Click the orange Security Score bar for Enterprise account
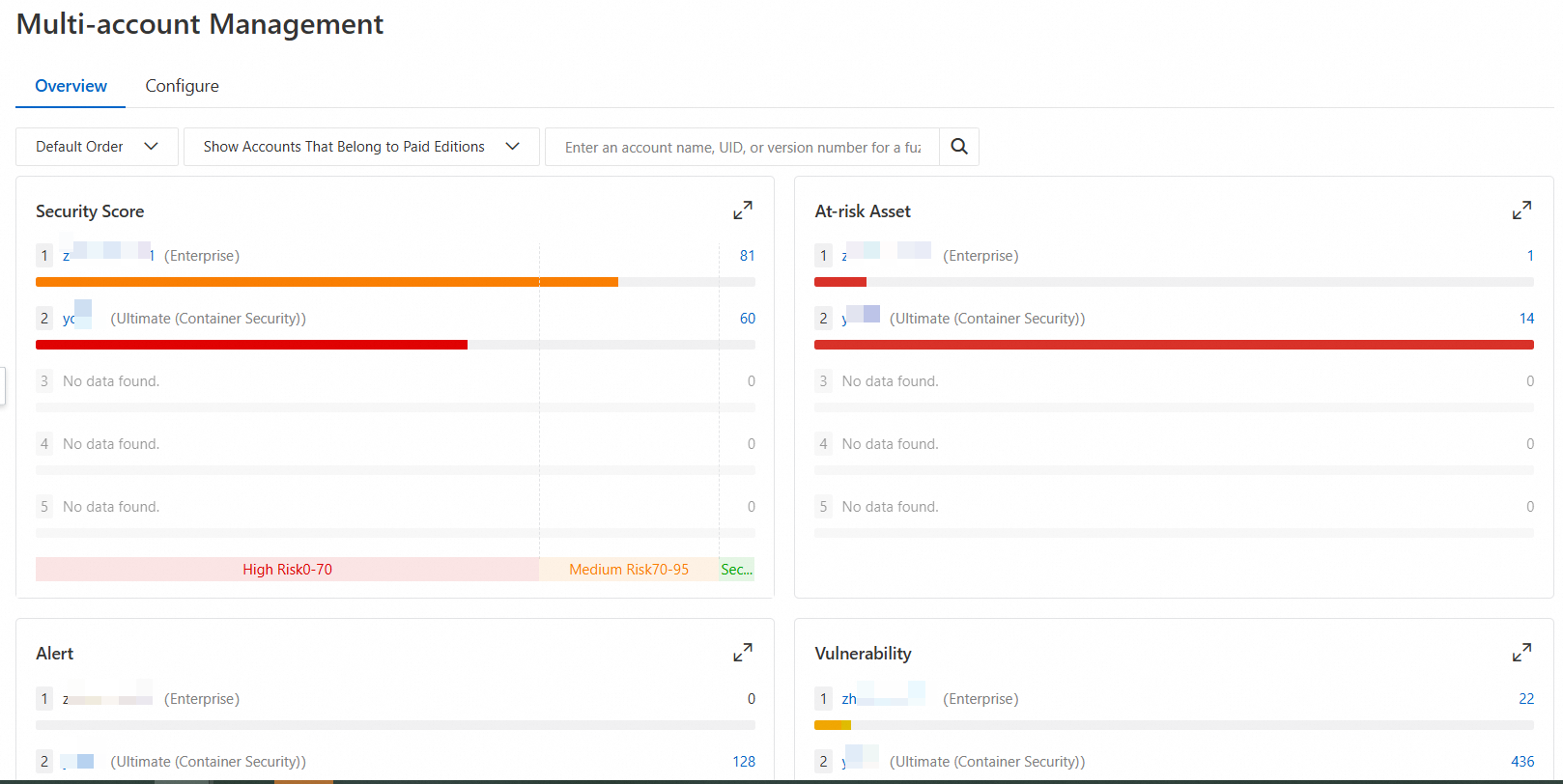 pyautogui.click(x=327, y=282)
